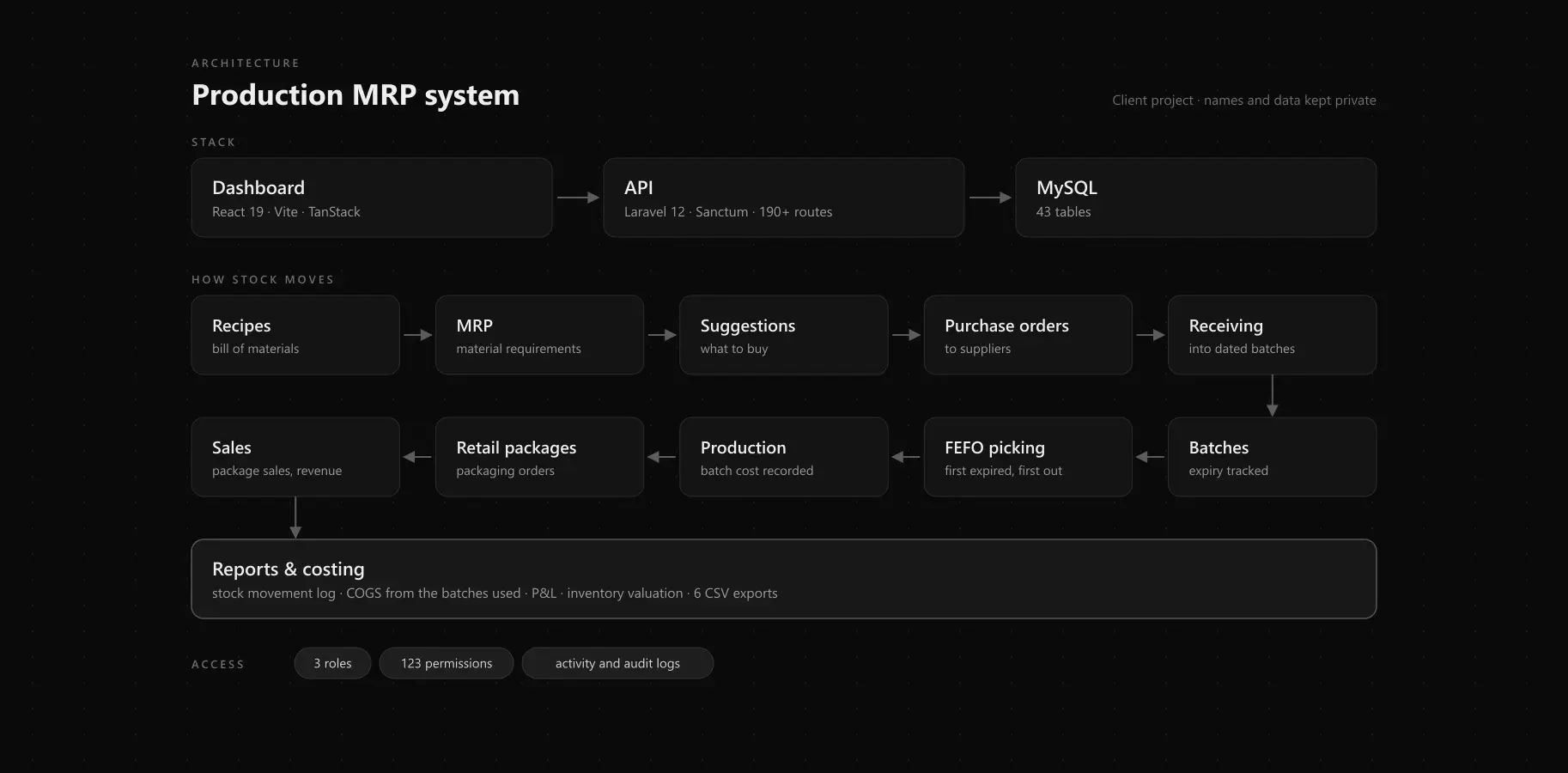The image size is (1568, 773).
Task: Click the Purchase orders card
Action: coord(1028,335)
